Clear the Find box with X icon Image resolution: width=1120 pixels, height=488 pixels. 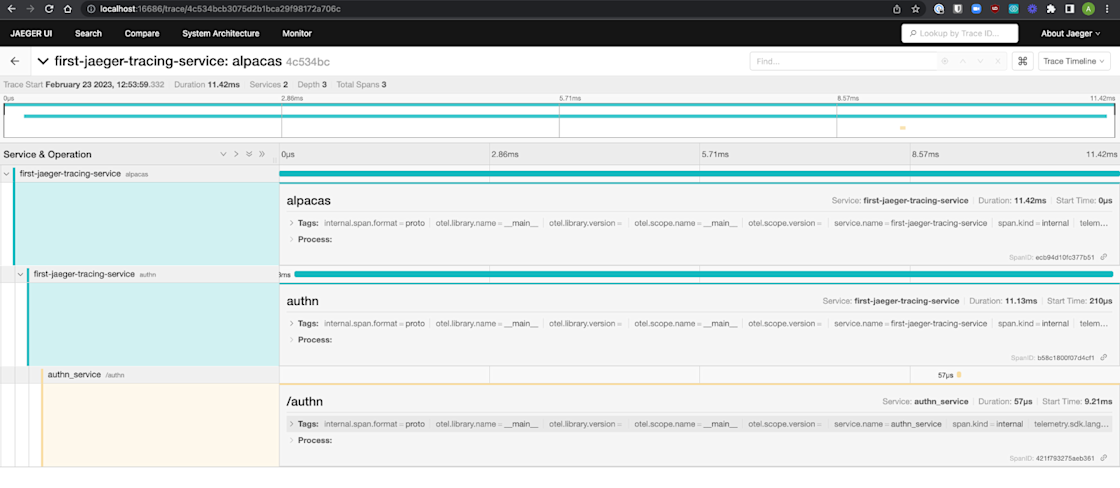point(998,61)
